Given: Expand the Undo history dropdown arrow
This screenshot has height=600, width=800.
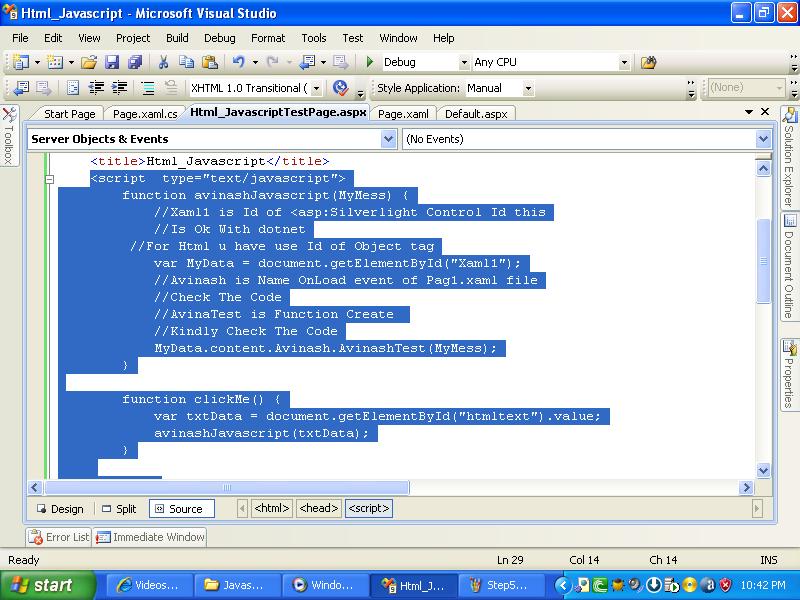Looking at the screenshot, I should pos(255,62).
